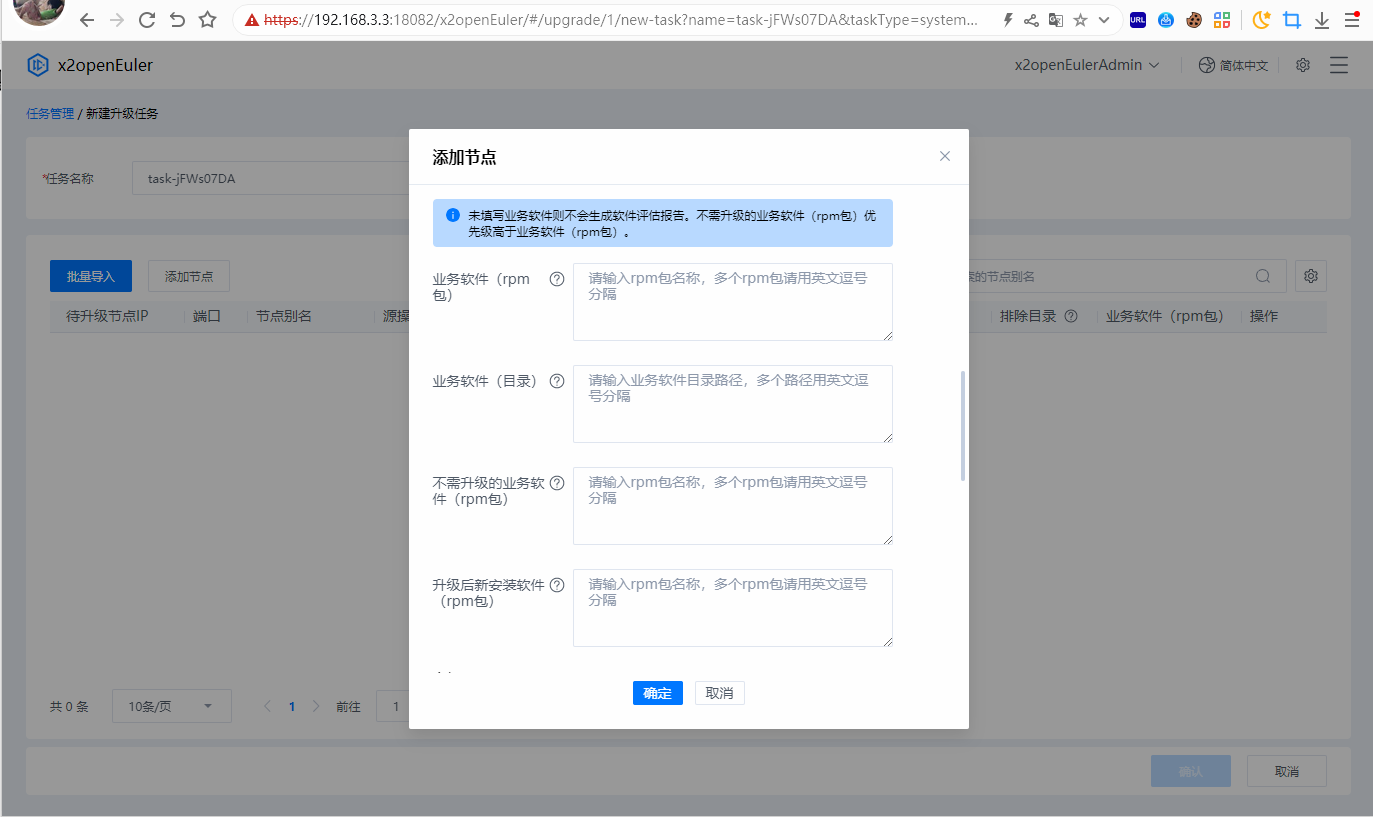1373x817 pixels.
Task: Open the 10条/页 page size dropdown
Action: pyautogui.click(x=172, y=706)
